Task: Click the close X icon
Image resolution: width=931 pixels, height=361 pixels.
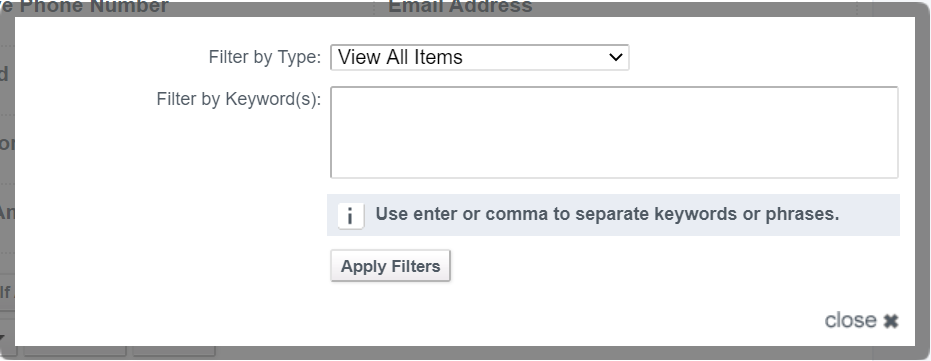Action: (891, 321)
